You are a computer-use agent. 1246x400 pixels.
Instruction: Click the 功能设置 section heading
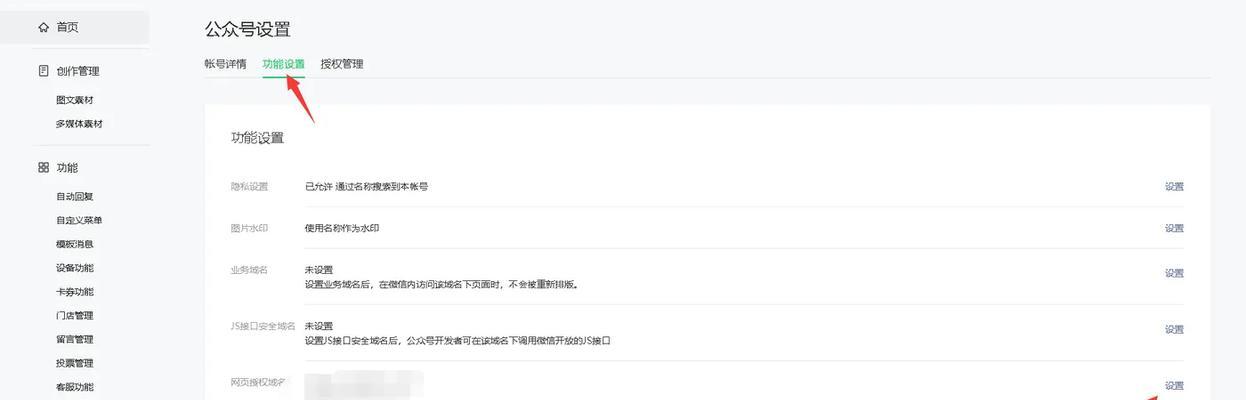tap(257, 138)
